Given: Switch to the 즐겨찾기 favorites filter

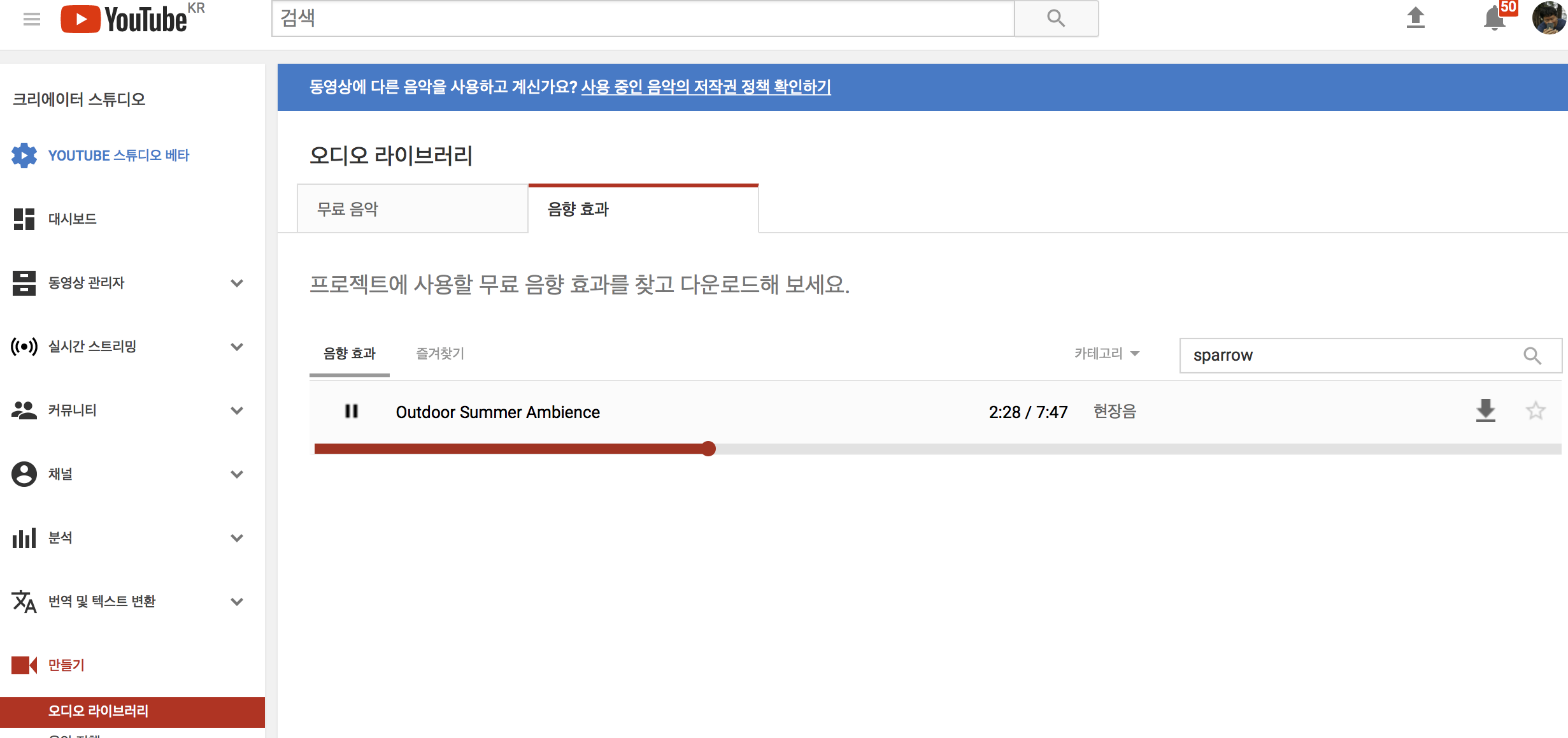Looking at the screenshot, I should point(440,354).
